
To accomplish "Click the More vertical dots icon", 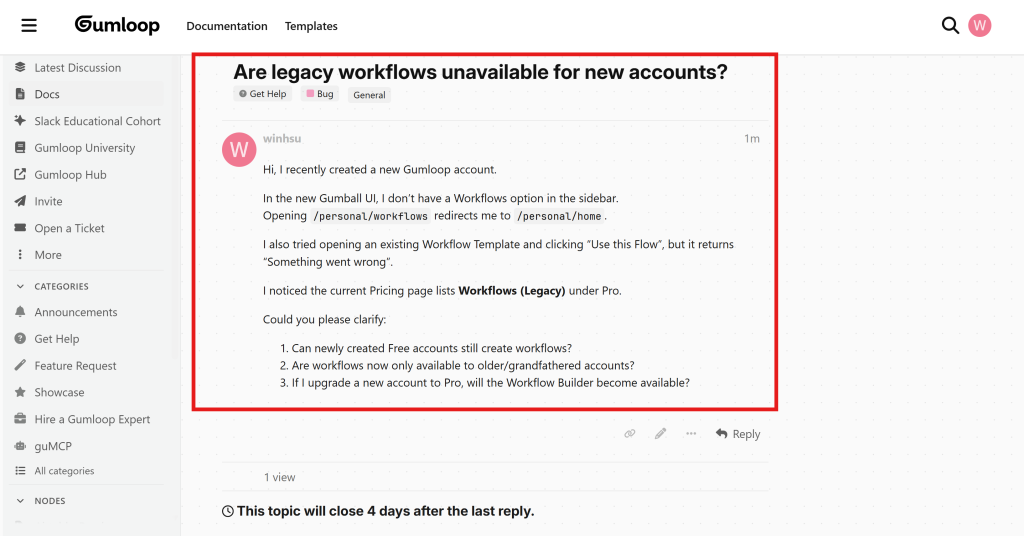I will (20, 255).
